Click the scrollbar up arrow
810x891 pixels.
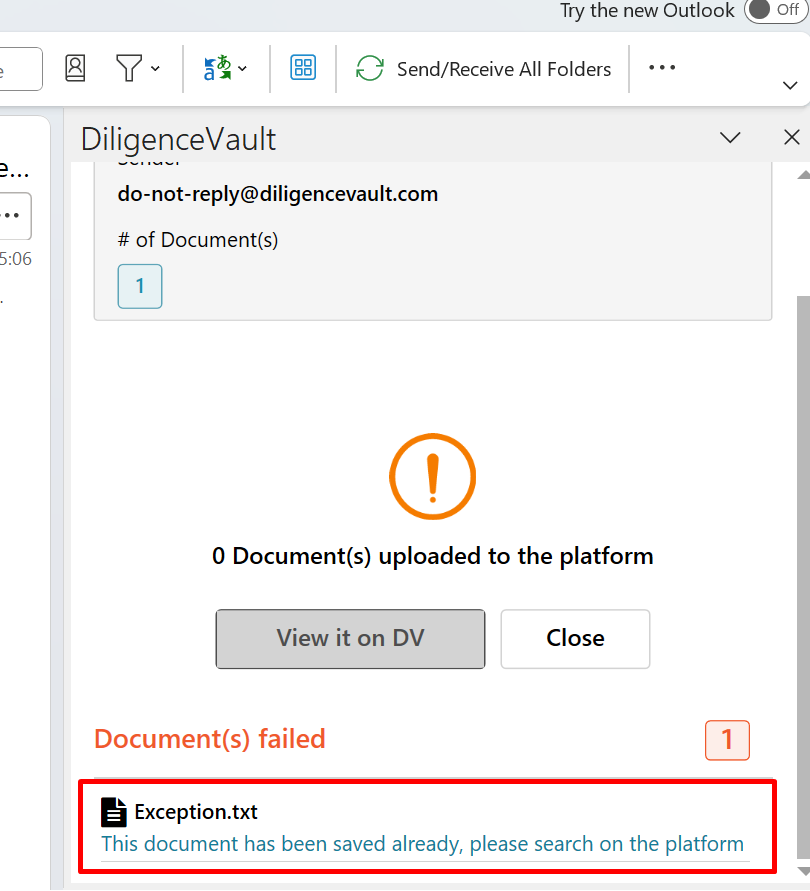[803, 175]
